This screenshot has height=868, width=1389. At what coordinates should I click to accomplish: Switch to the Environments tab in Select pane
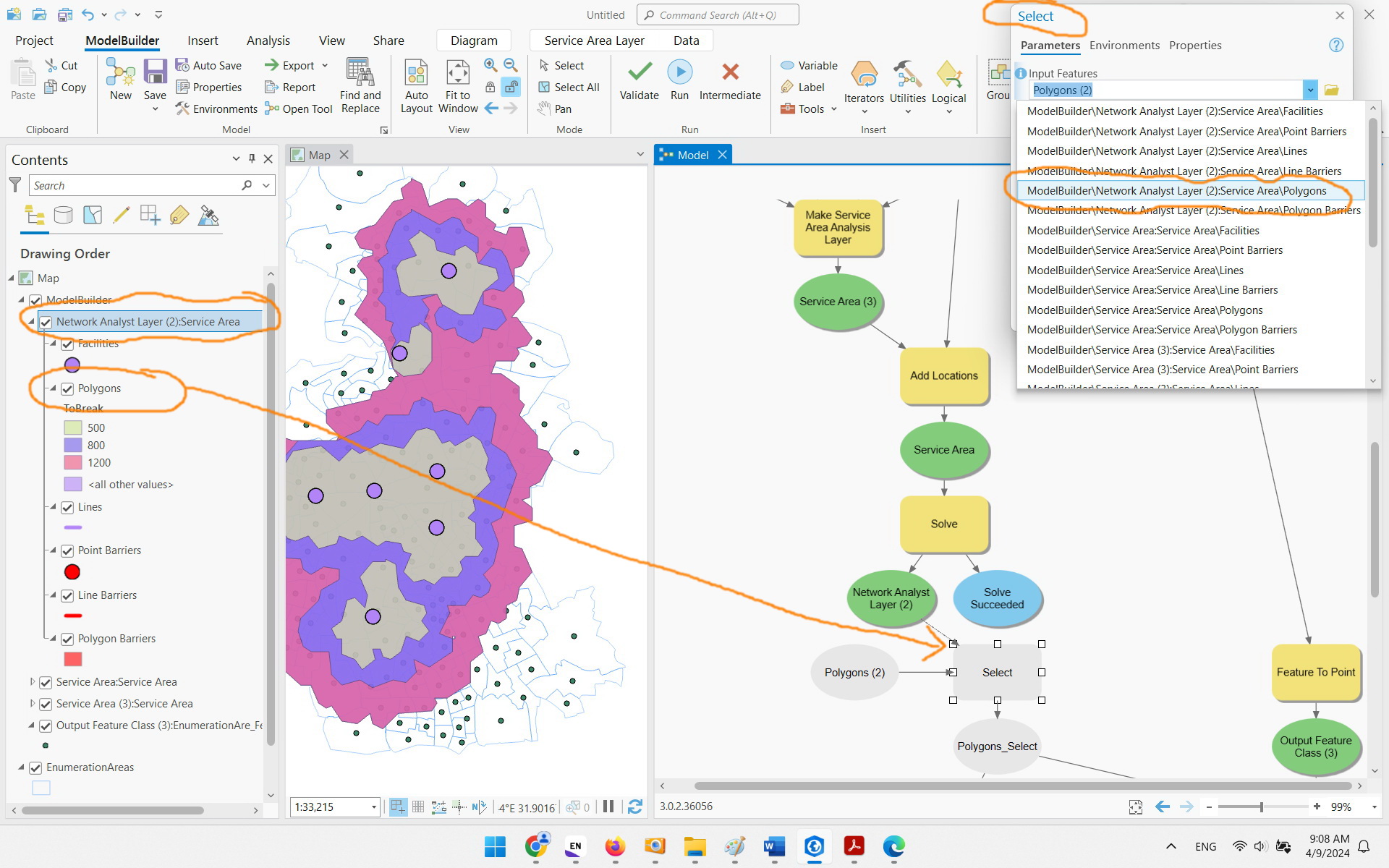point(1123,45)
